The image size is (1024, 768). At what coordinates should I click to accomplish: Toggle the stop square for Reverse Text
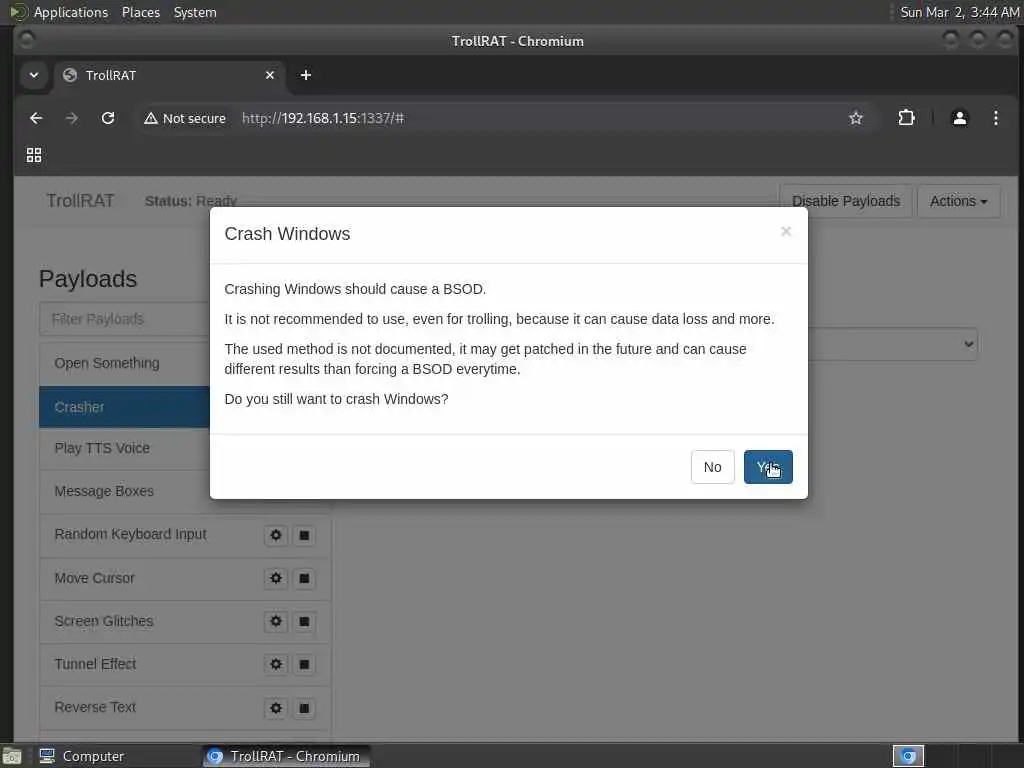[304, 708]
